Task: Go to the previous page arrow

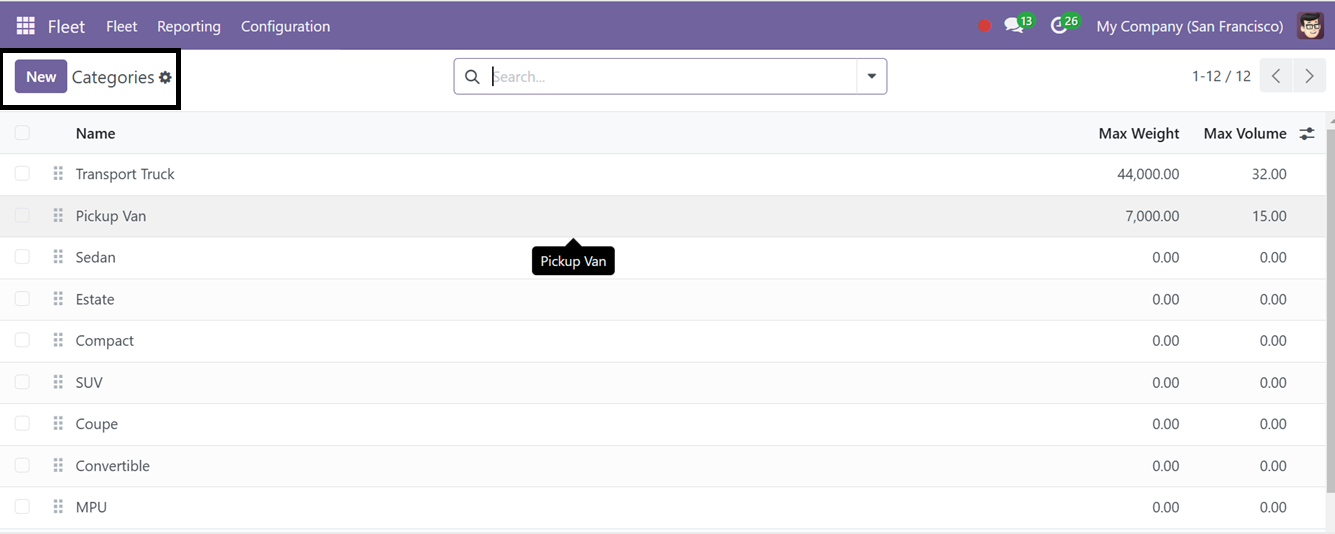Action: pyautogui.click(x=1276, y=76)
